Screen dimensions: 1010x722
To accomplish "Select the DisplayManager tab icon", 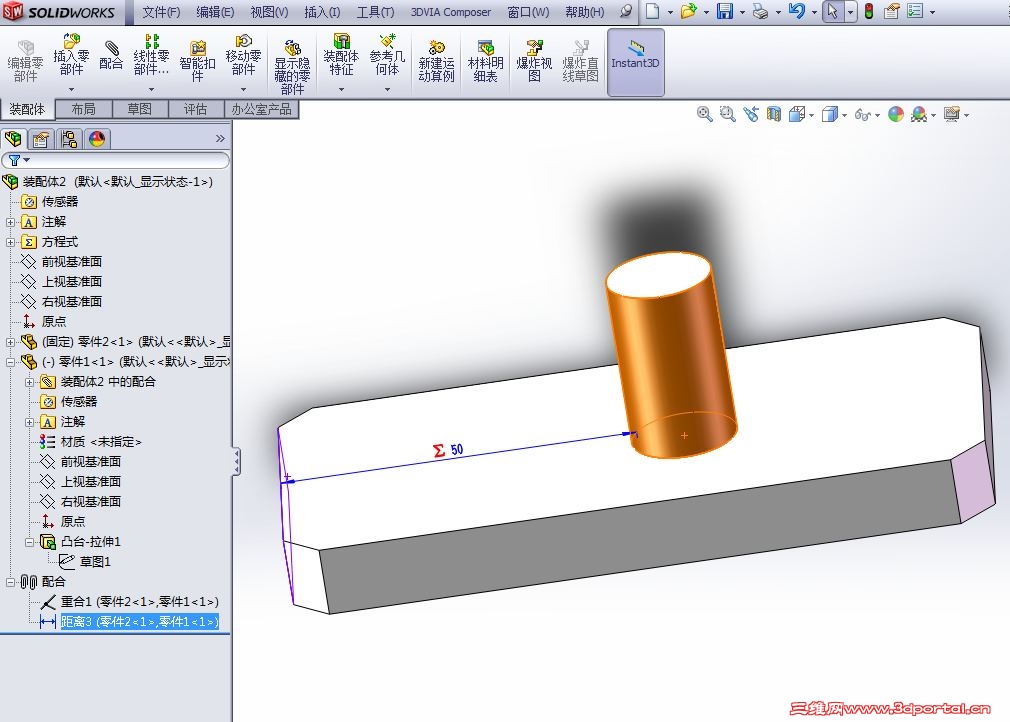I will pyautogui.click(x=97, y=138).
